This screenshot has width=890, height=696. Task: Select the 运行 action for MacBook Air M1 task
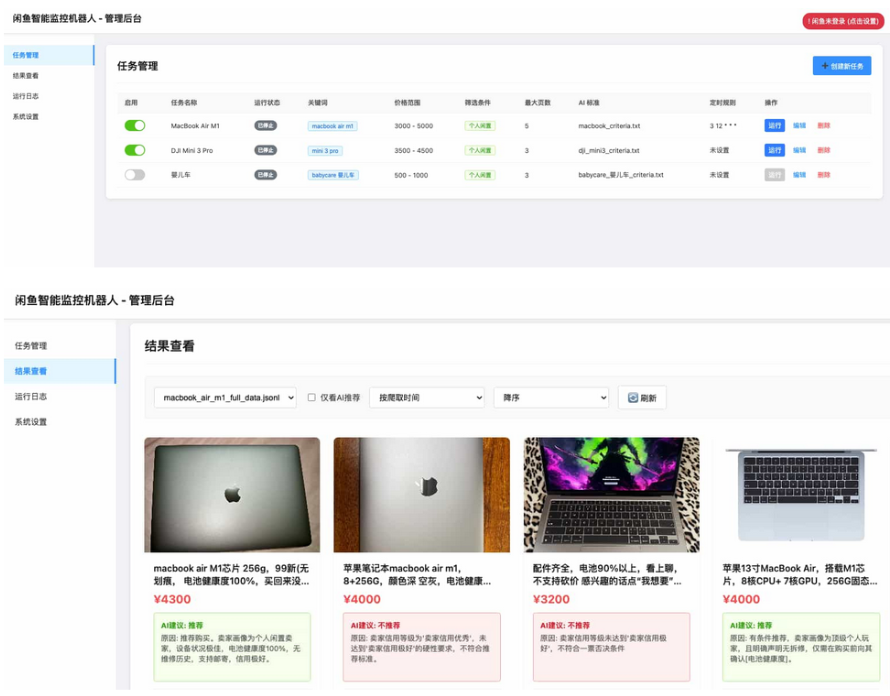[775, 126]
